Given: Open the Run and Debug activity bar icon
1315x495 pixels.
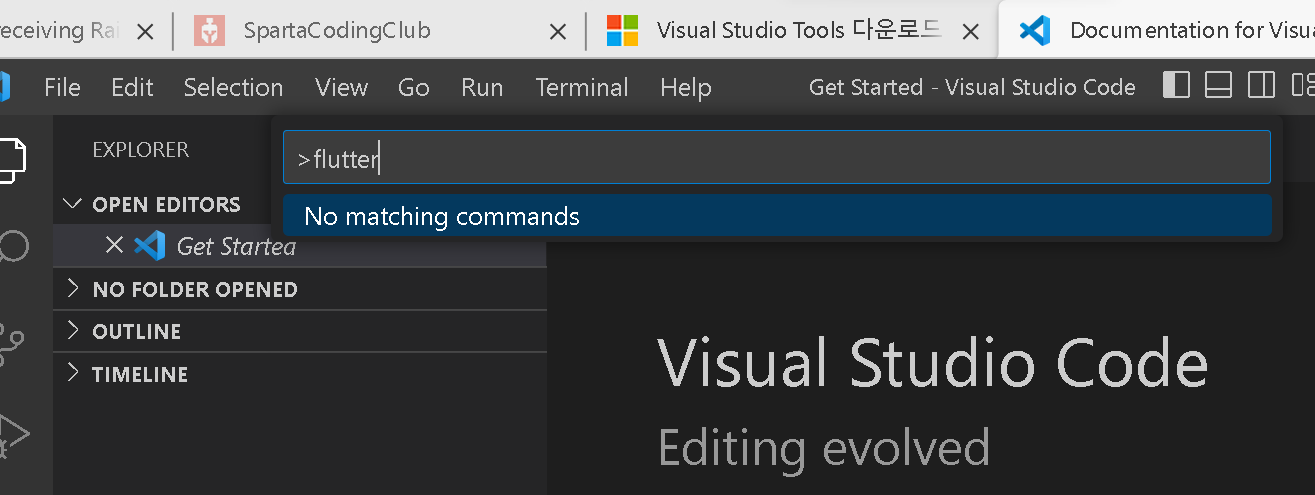Looking at the screenshot, I should 14,435.
